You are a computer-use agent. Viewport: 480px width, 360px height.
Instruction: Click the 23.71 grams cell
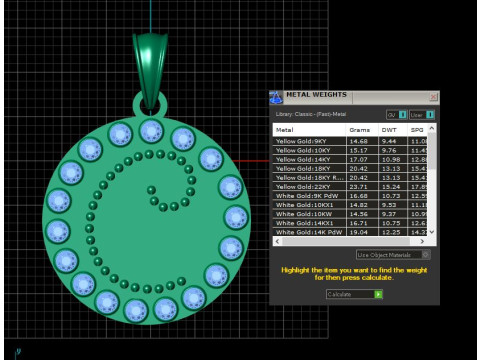[362, 187]
